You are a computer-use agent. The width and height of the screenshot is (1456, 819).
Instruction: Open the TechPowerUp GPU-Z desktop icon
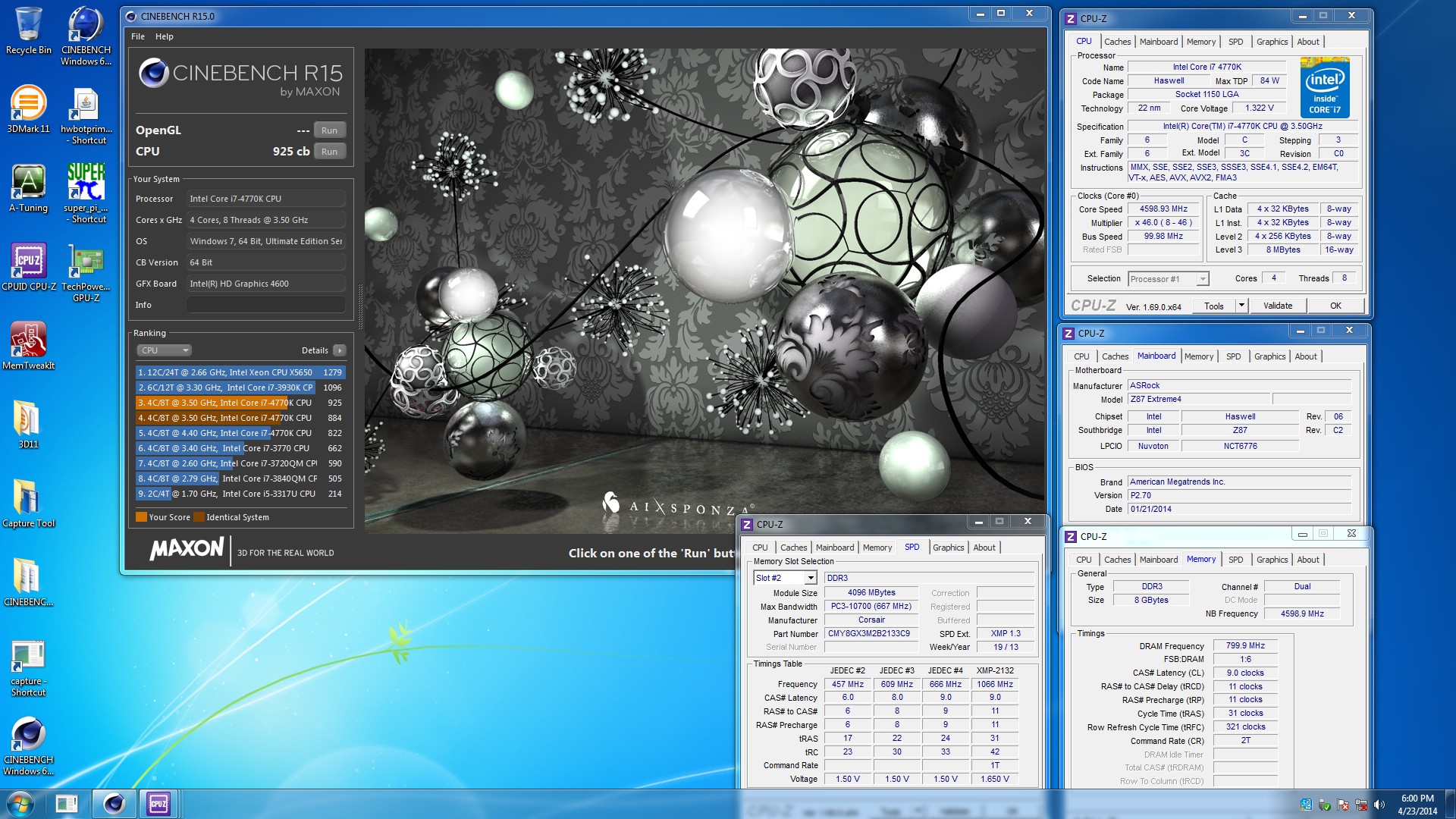click(86, 272)
